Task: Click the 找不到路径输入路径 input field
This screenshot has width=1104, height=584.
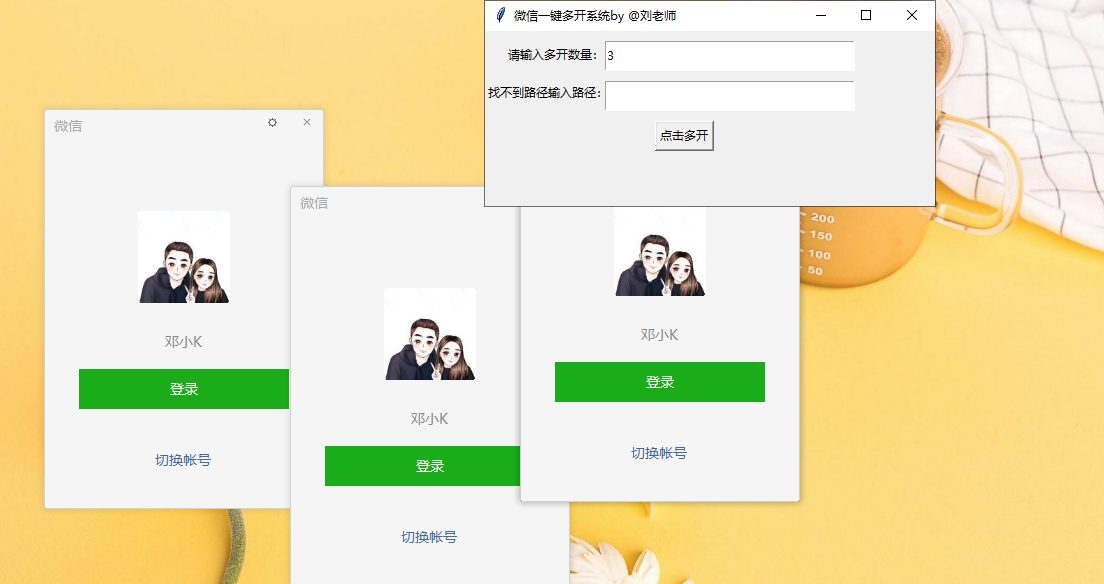Action: [729, 95]
